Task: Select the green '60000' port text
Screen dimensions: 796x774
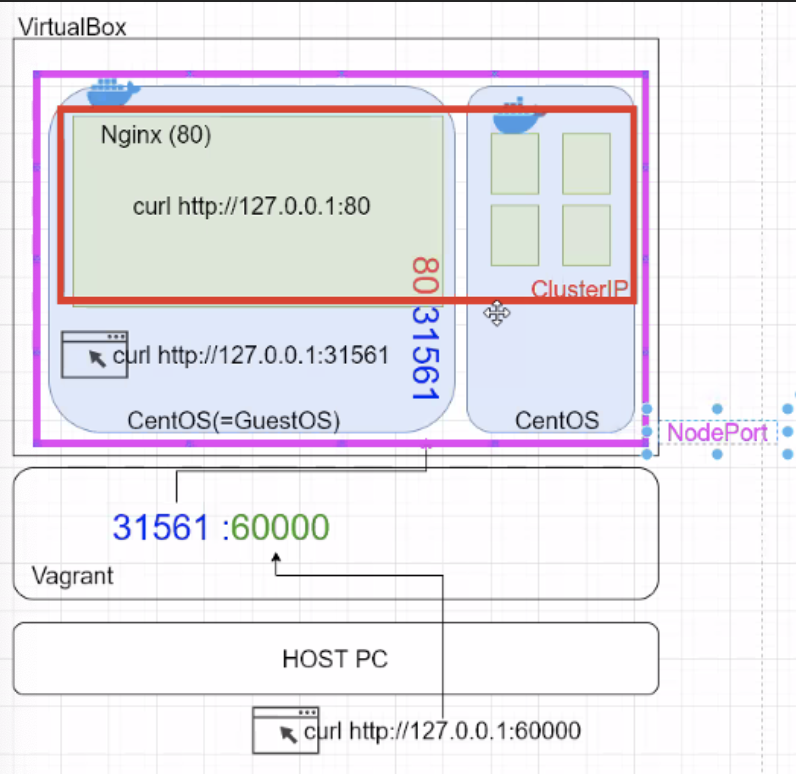Action: pyautogui.click(x=280, y=527)
